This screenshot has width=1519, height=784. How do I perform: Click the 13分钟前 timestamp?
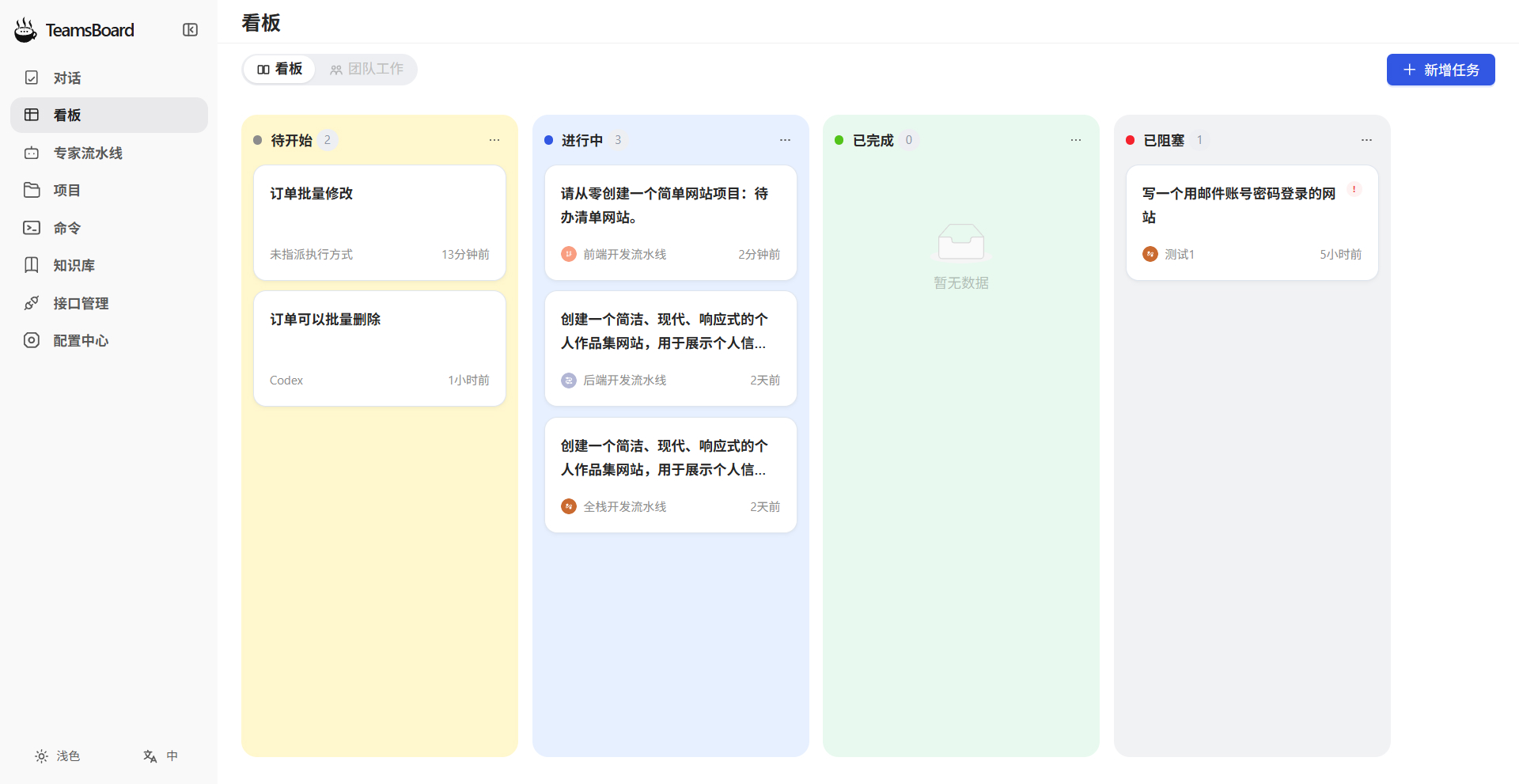(465, 255)
